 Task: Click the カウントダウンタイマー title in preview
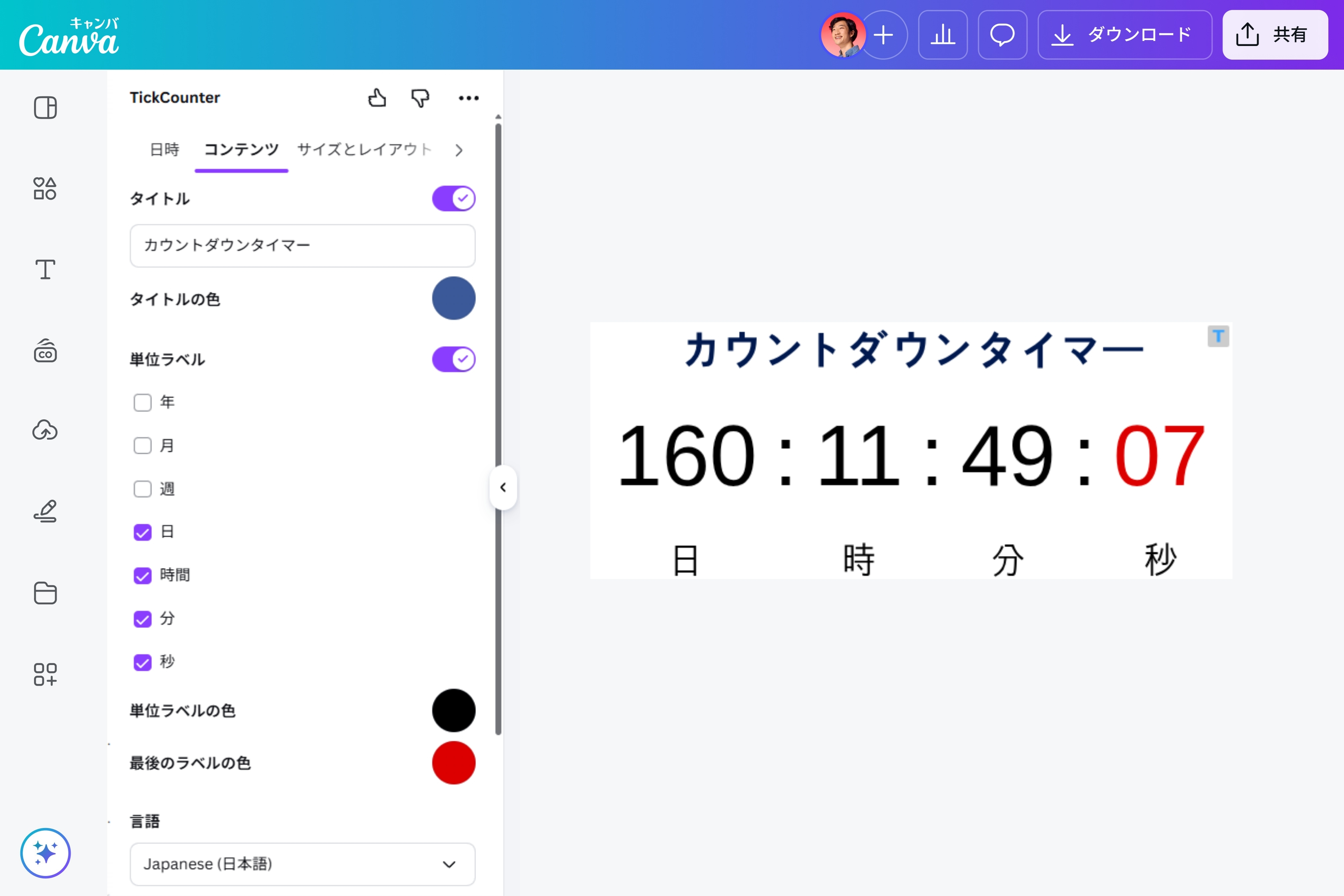[x=914, y=350]
